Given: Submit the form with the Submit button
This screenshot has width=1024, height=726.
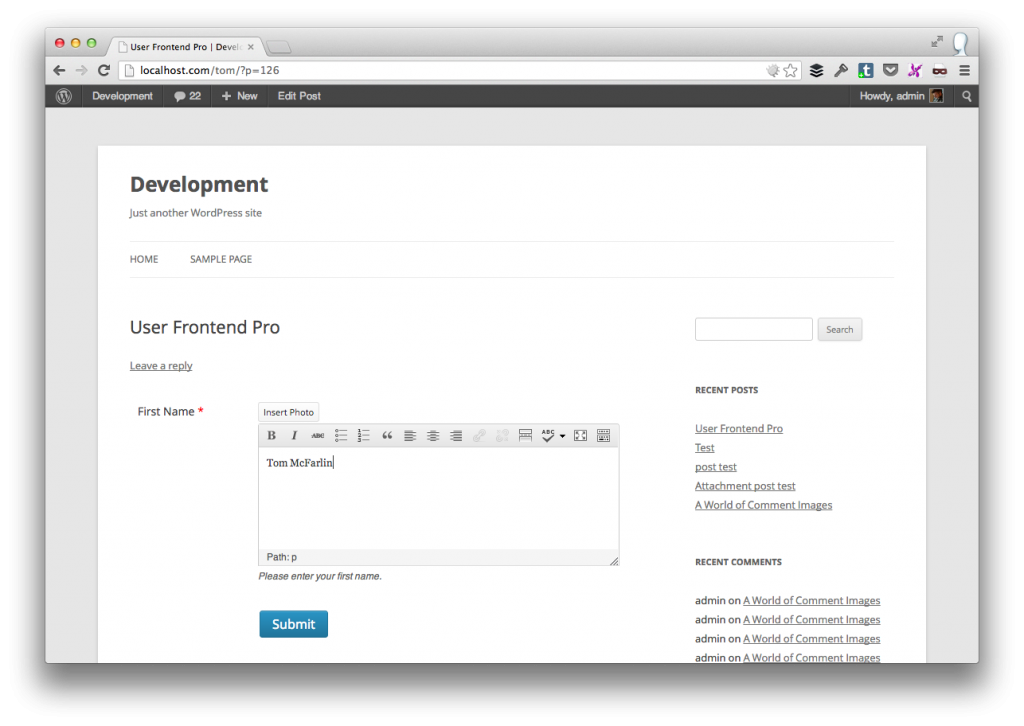Looking at the screenshot, I should (x=293, y=624).
